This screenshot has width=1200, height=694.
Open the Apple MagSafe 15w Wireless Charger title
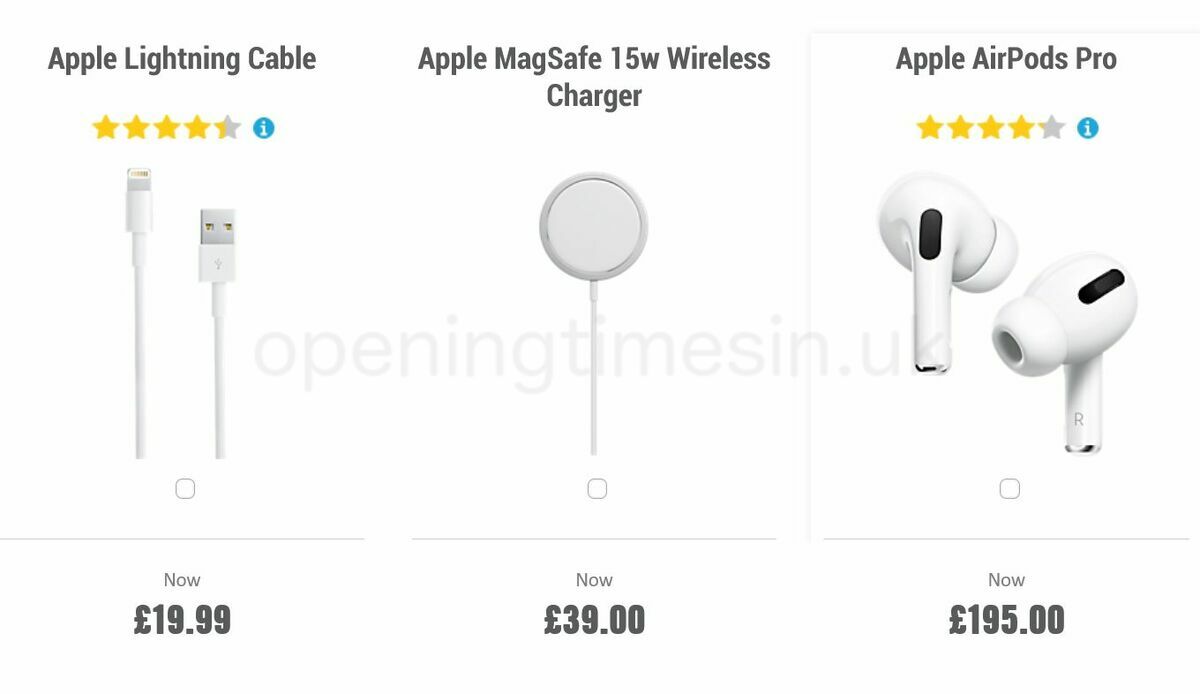tap(595, 77)
